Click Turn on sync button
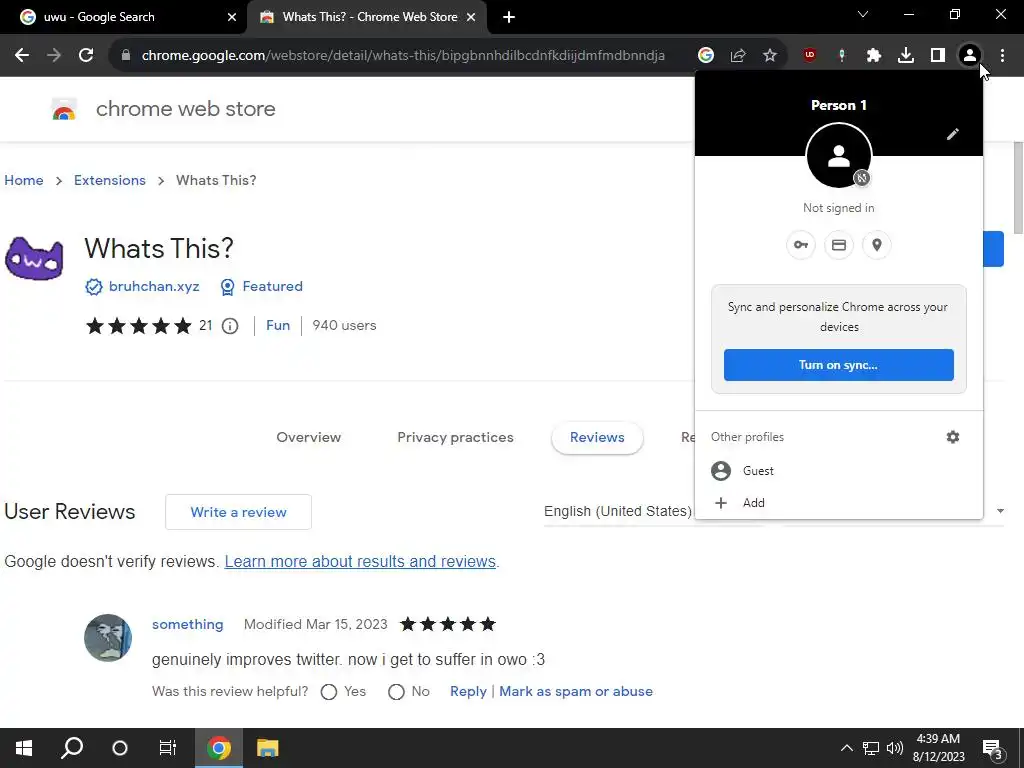Screen dimensions: 1024x768 click(839, 365)
